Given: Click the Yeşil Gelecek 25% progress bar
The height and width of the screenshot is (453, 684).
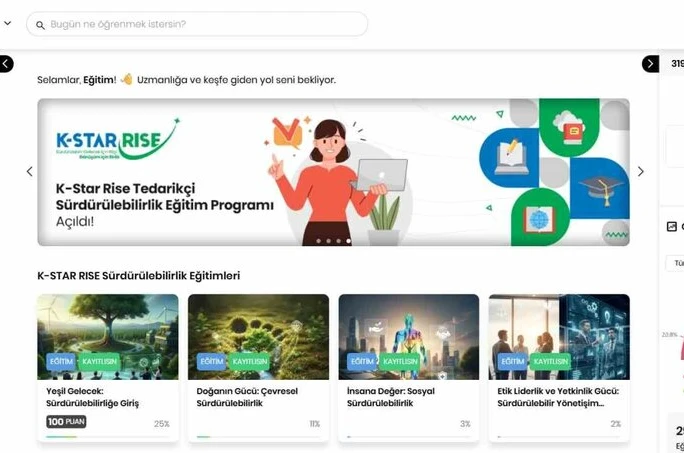Looking at the screenshot, I should pos(108,437).
